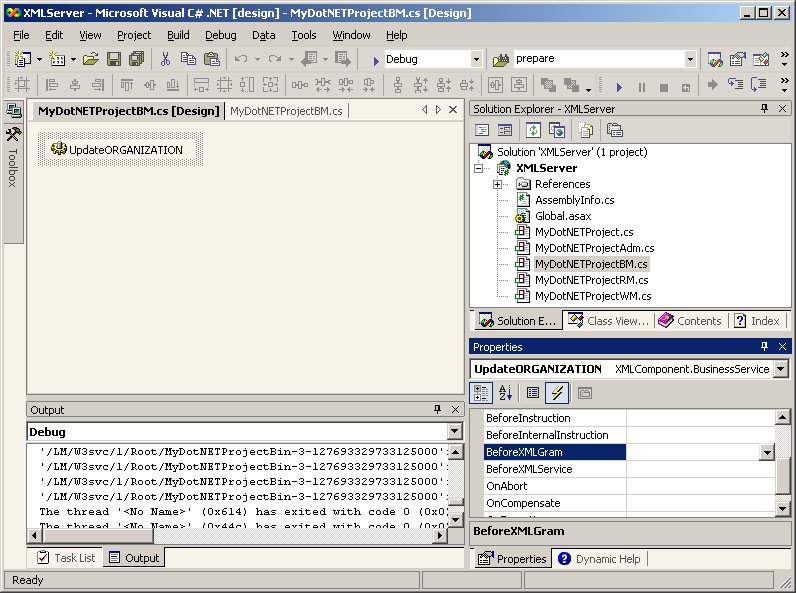The width and height of the screenshot is (796, 593).
Task: Click the Cut scissors icon
Action: point(166,60)
